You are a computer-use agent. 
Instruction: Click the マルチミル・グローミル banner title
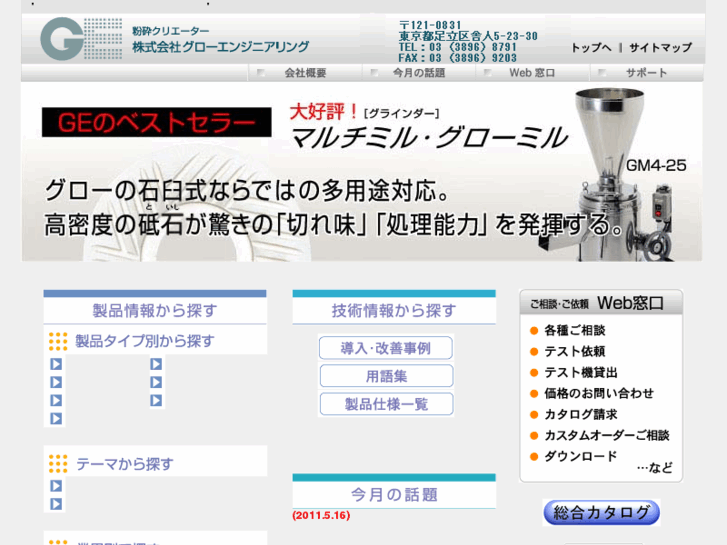[429, 138]
